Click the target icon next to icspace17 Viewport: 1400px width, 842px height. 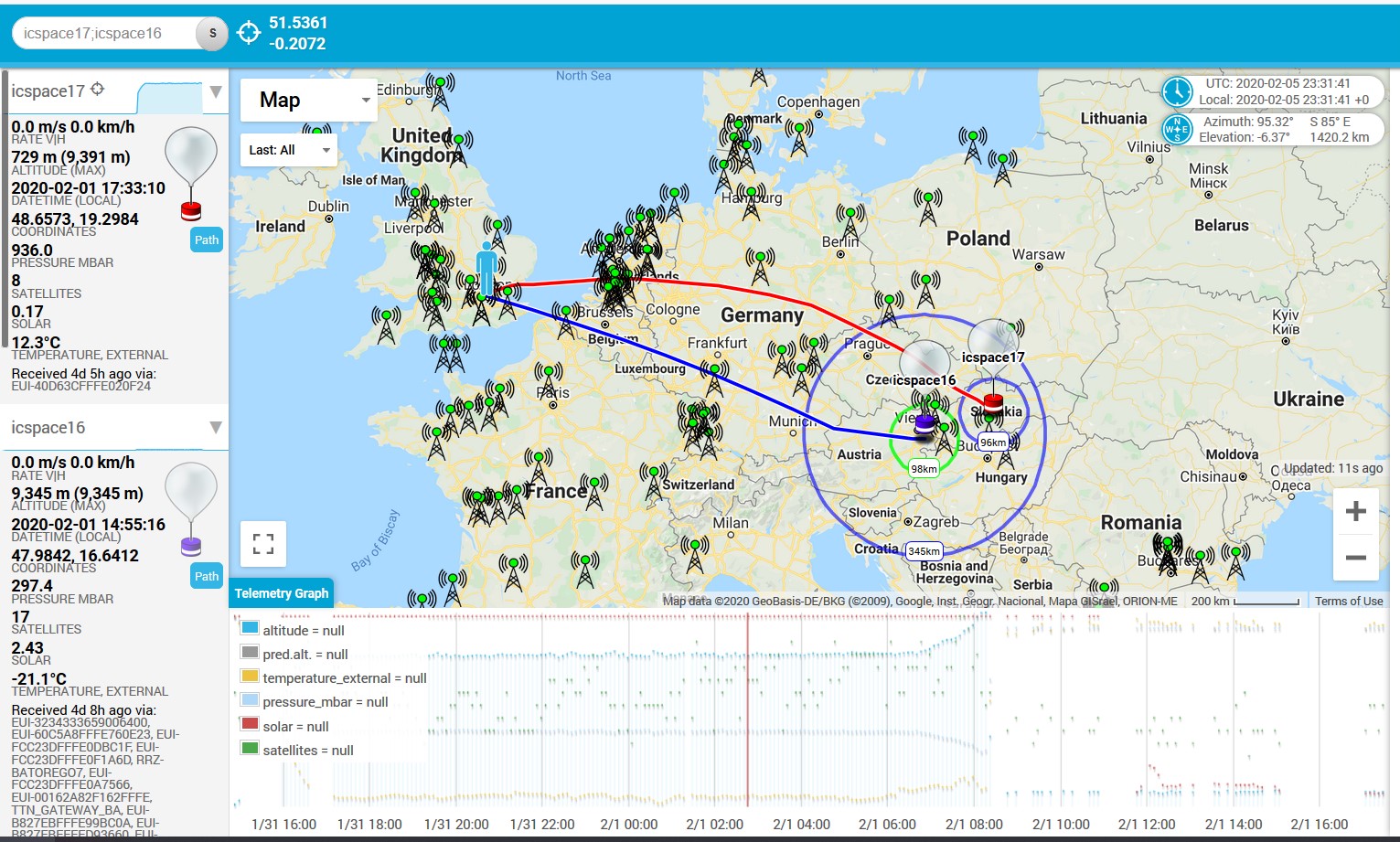[x=98, y=89]
